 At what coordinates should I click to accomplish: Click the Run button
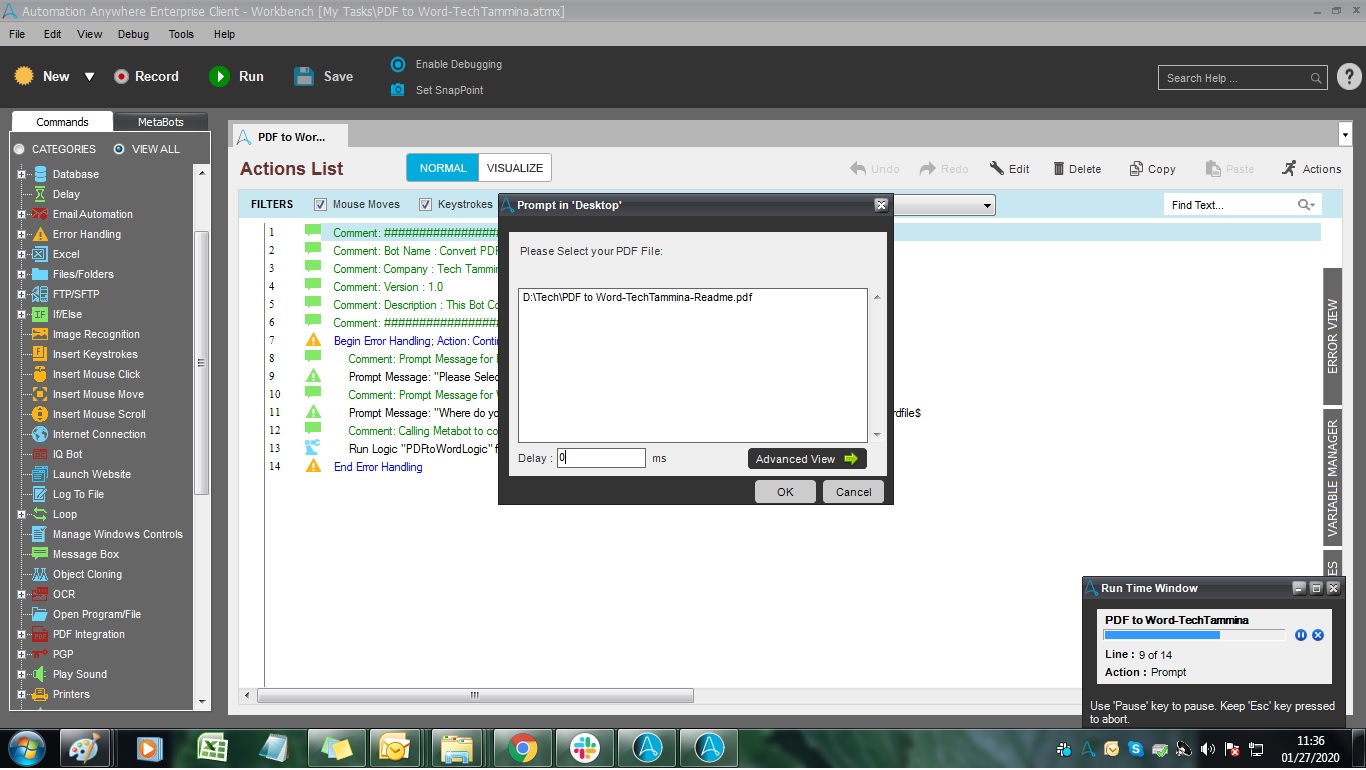coord(237,76)
